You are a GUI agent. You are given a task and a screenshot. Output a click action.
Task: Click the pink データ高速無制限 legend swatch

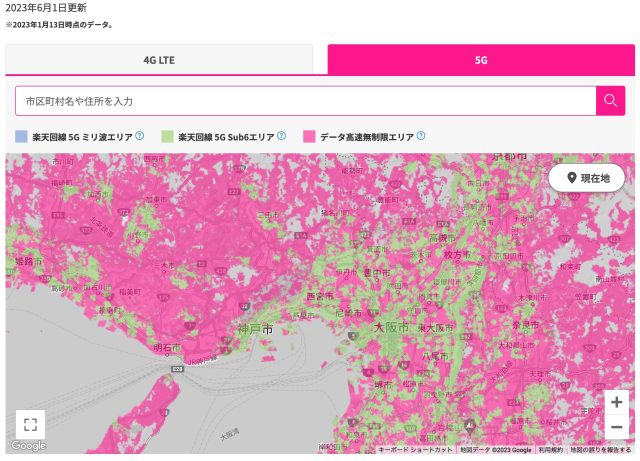click(309, 136)
